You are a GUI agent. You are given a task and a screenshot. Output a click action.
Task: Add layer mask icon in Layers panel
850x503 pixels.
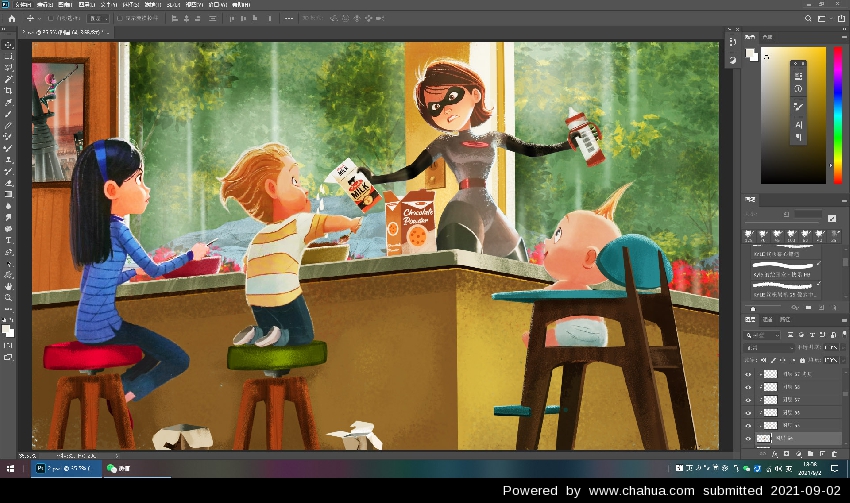click(x=787, y=454)
